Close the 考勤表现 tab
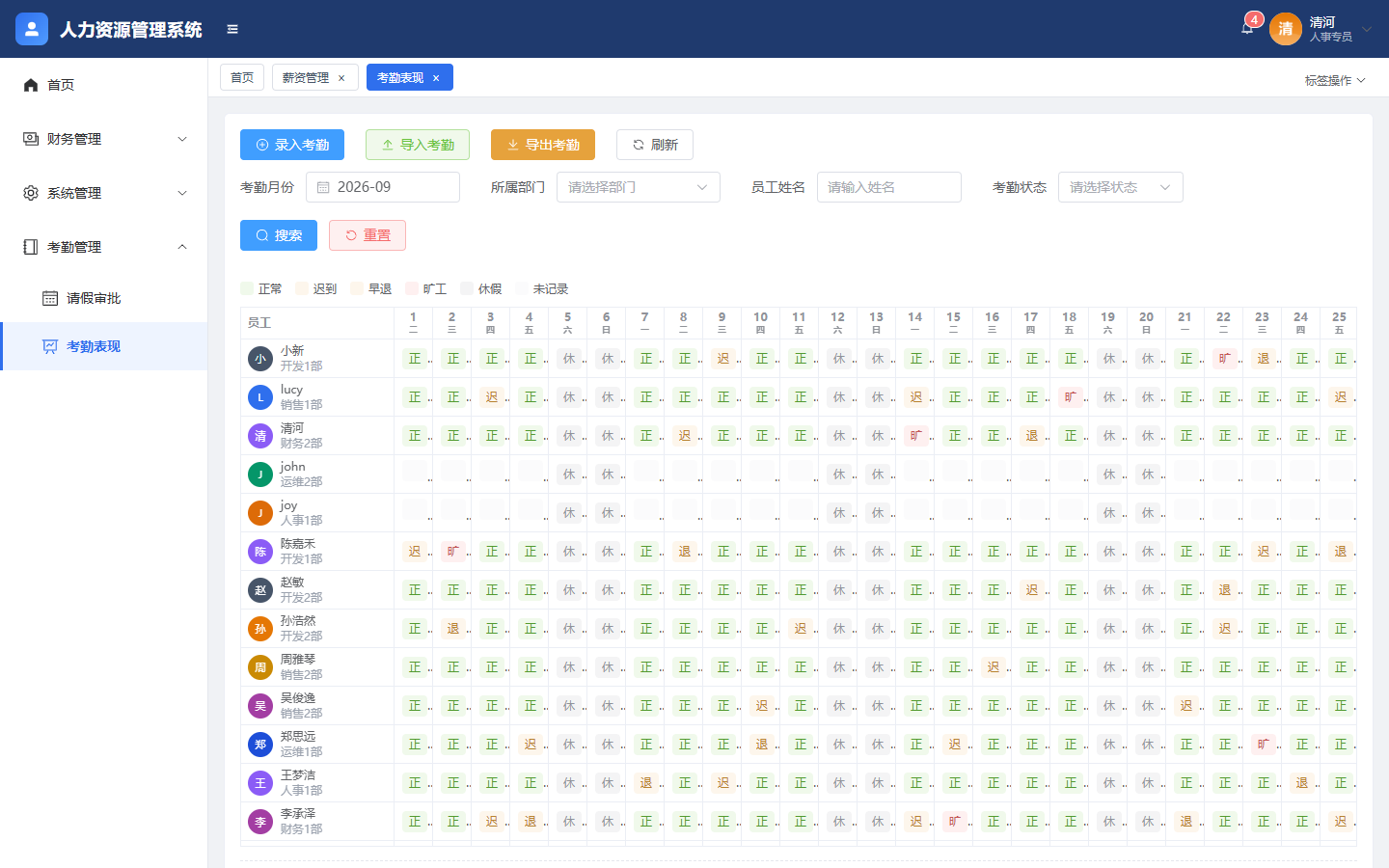The image size is (1389, 868). (436, 78)
